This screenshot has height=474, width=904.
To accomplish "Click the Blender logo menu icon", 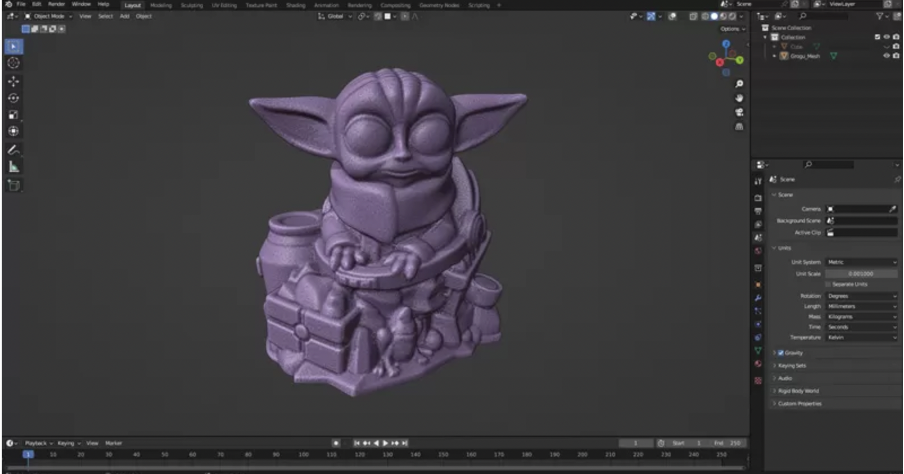I will click(x=8, y=4).
